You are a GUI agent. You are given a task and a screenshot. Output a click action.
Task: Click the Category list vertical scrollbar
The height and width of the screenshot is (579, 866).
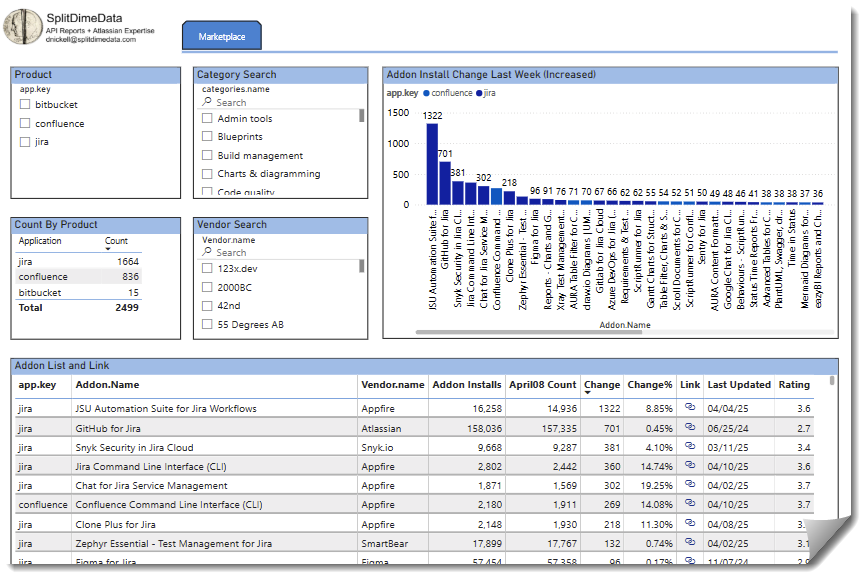point(362,115)
